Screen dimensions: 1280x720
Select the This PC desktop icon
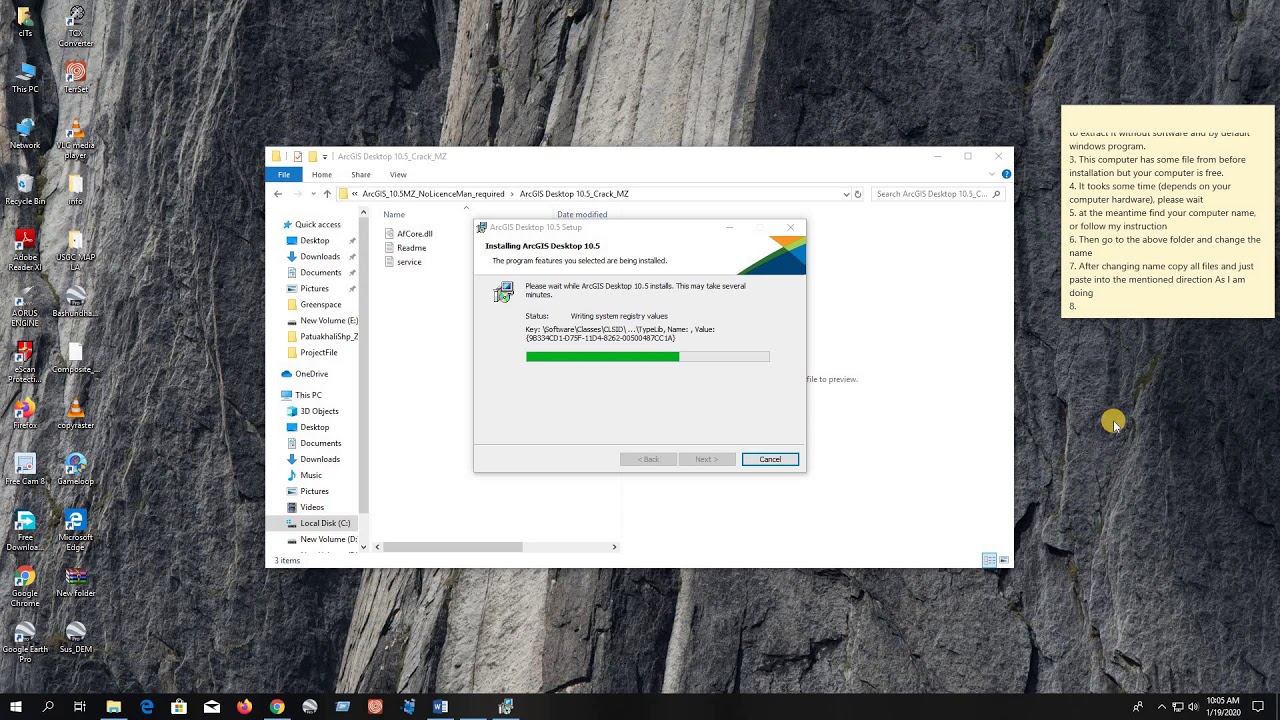pos(25,77)
